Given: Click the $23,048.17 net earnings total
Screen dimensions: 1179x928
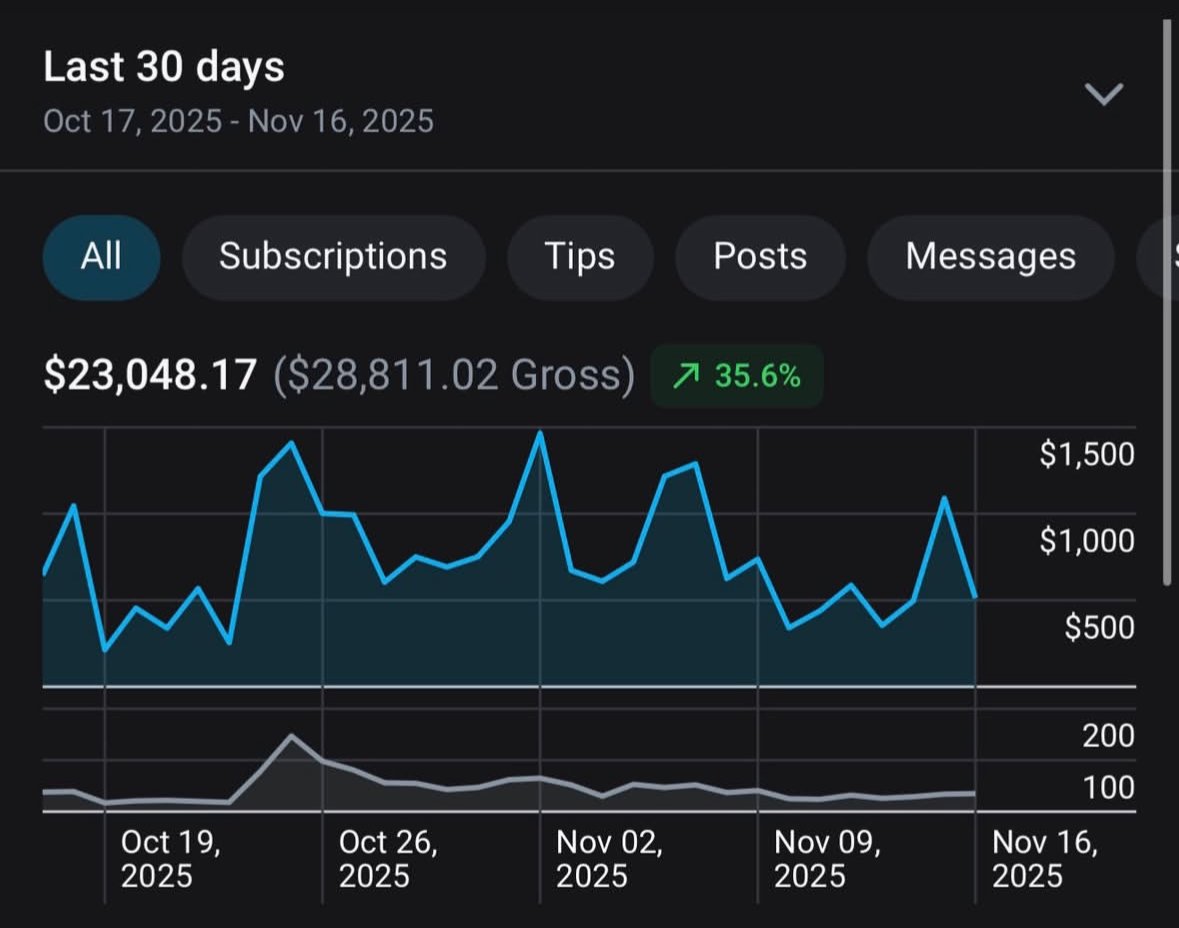Looking at the screenshot, I should [x=150, y=376].
